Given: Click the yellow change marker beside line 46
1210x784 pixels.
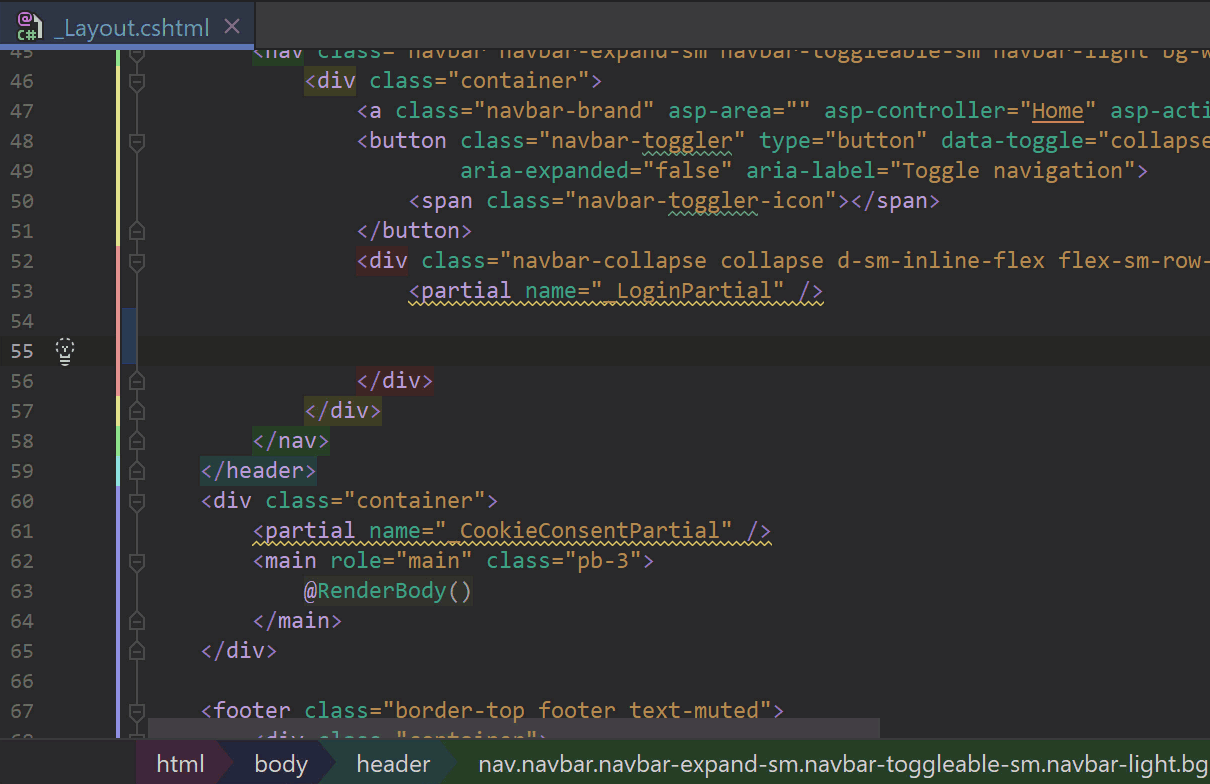Looking at the screenshot, I should tap(120, 81).
